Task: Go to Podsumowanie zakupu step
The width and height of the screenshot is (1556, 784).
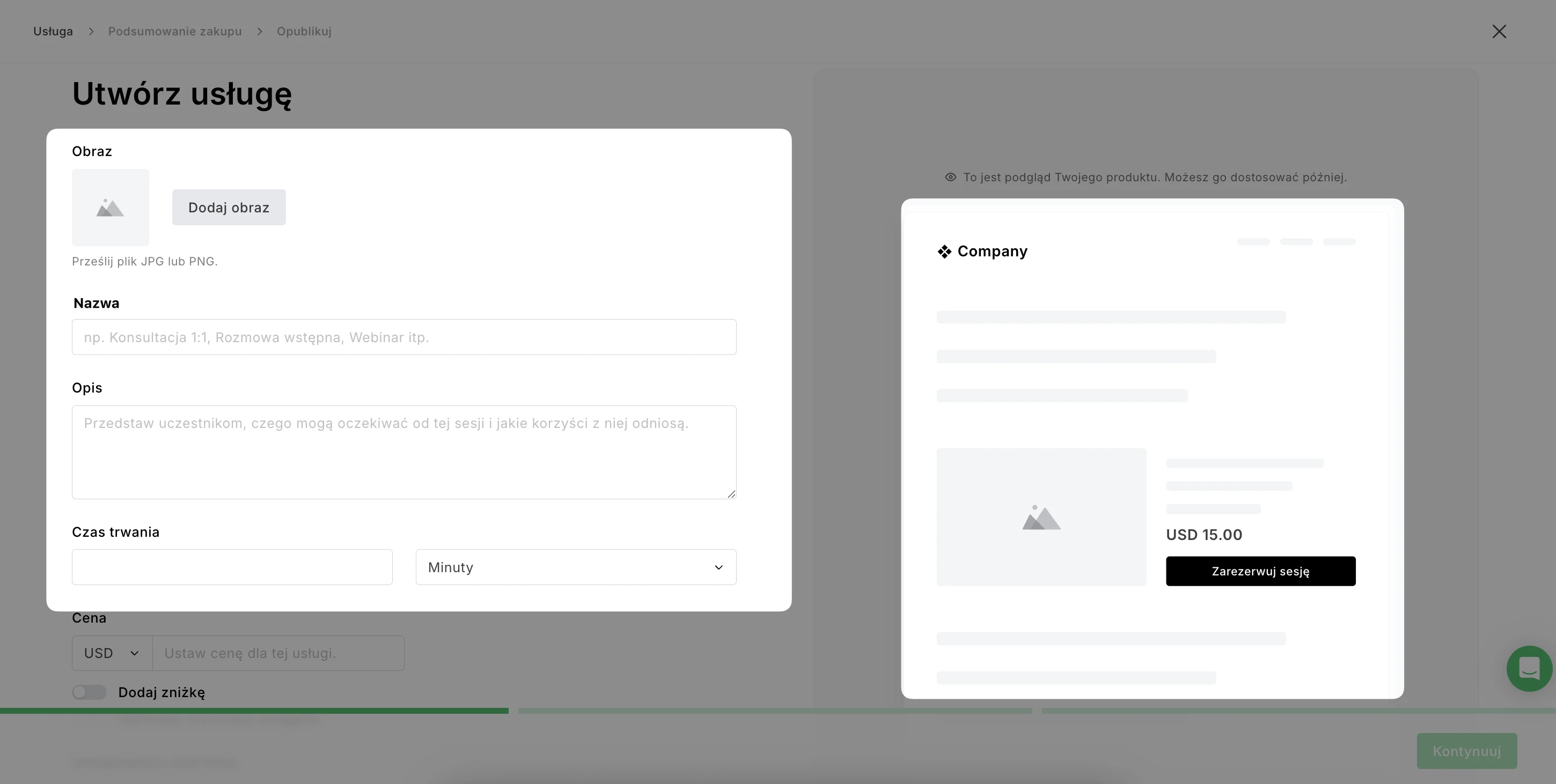Action: click(174, 32)
